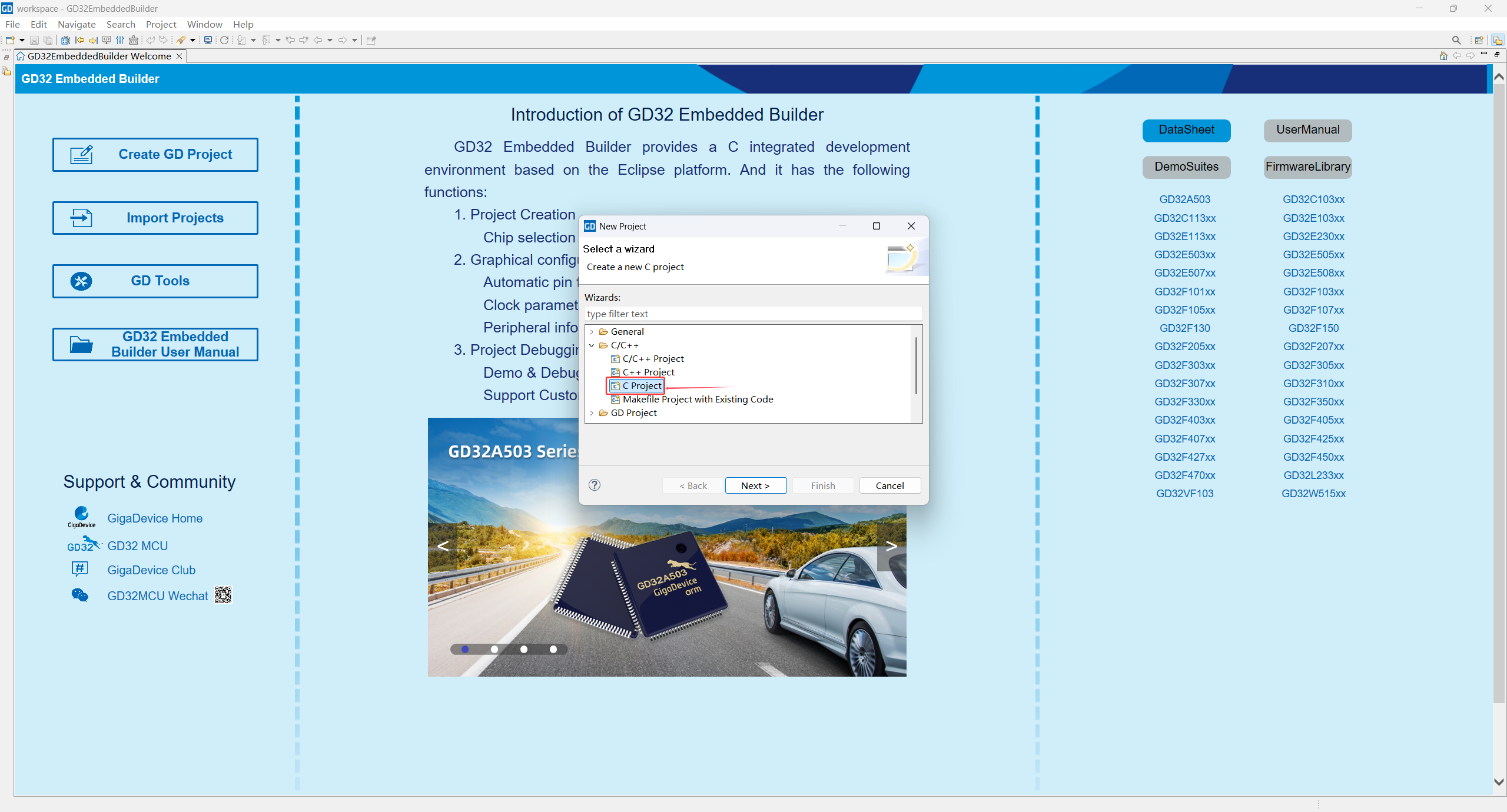1507x812 pixels.
Task: Click the bug chip debug toolbar icon
Action: pos(65,40)
